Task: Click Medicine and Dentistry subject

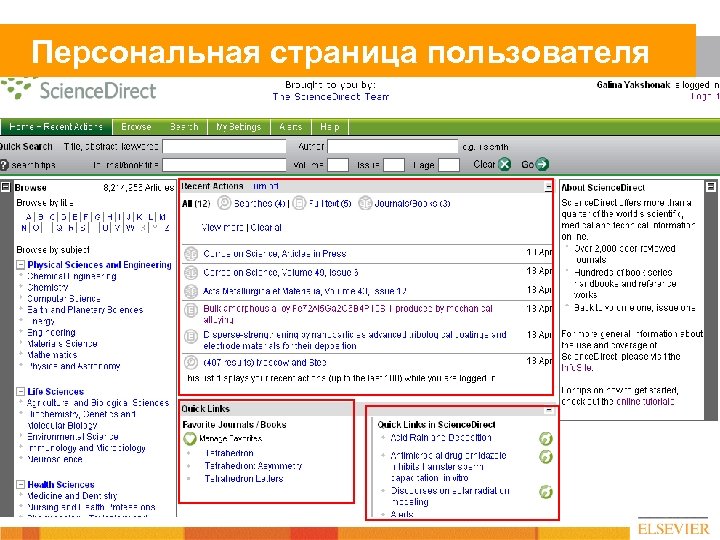Action: [72, 496]
